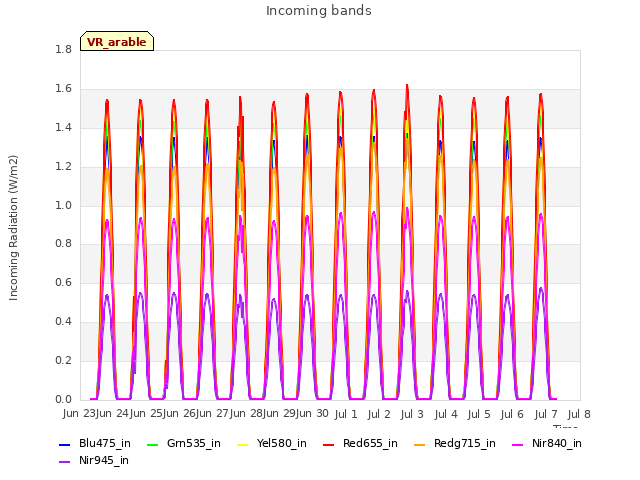This screenshot has height=480, width=640.
Task: Click the 1.4 y-axis tick label
Action: pos(63,127)
